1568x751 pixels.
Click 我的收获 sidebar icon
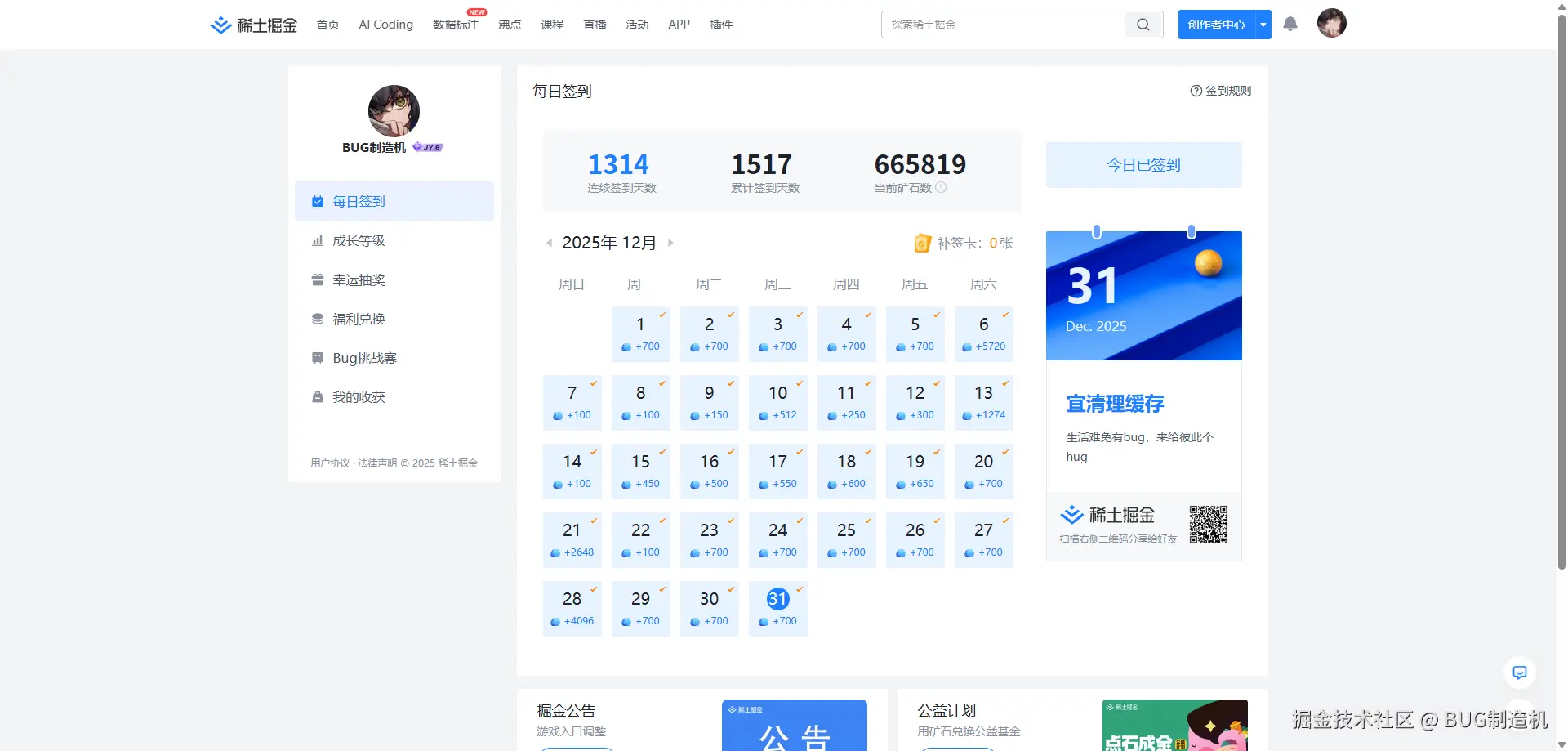(317, 397)
